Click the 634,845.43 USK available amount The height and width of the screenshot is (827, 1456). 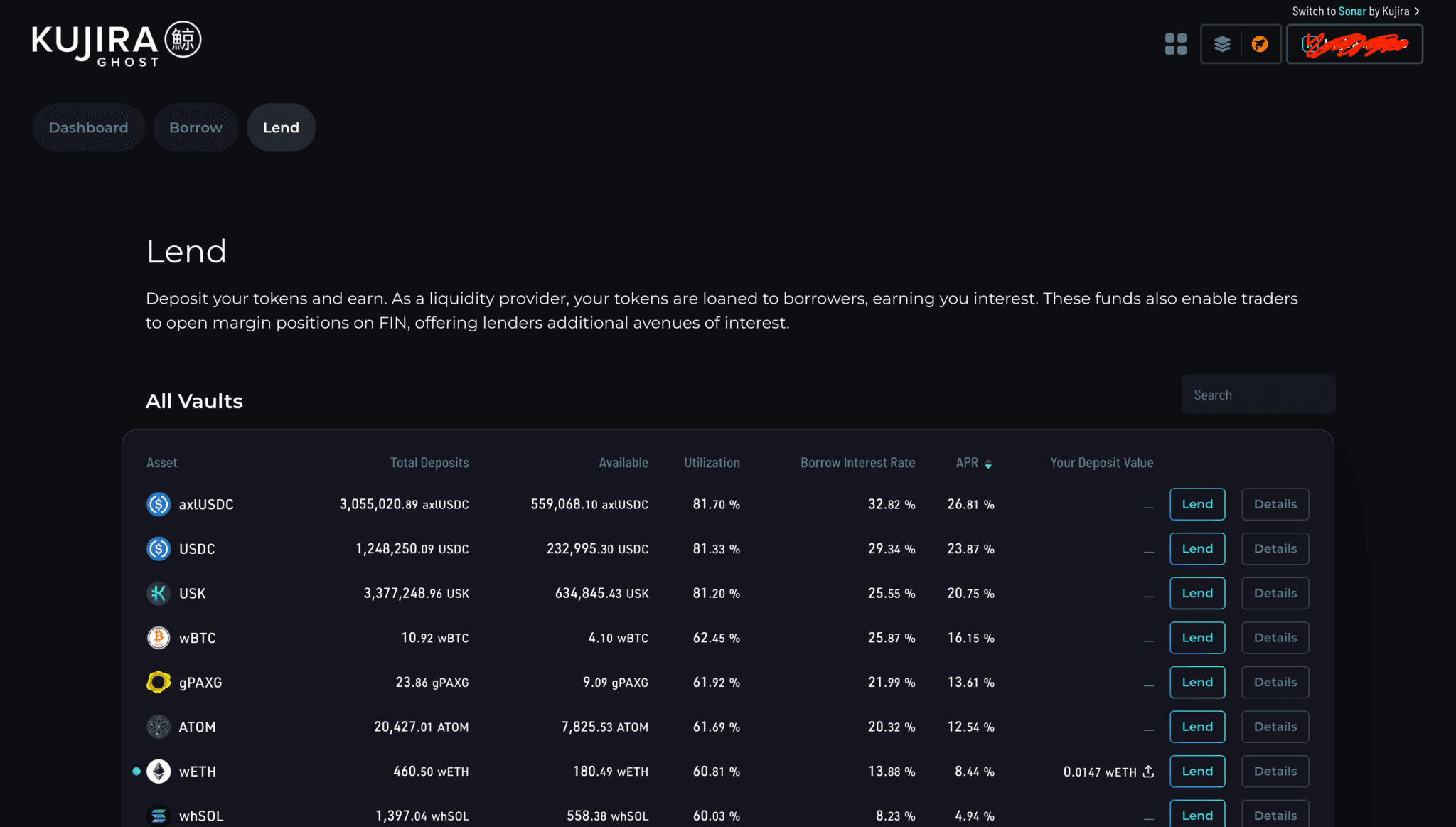(x=601, y=593)
